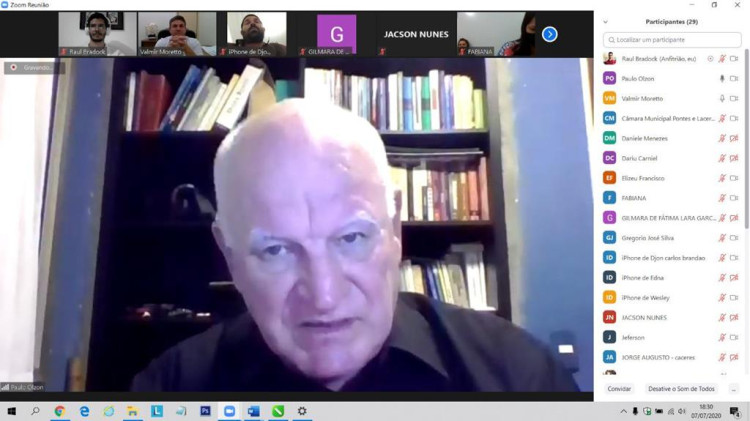Click Daniele Menezes' disabled camera icon
The width and height of the screenshot is (750, 421).
tap(734, 138)
